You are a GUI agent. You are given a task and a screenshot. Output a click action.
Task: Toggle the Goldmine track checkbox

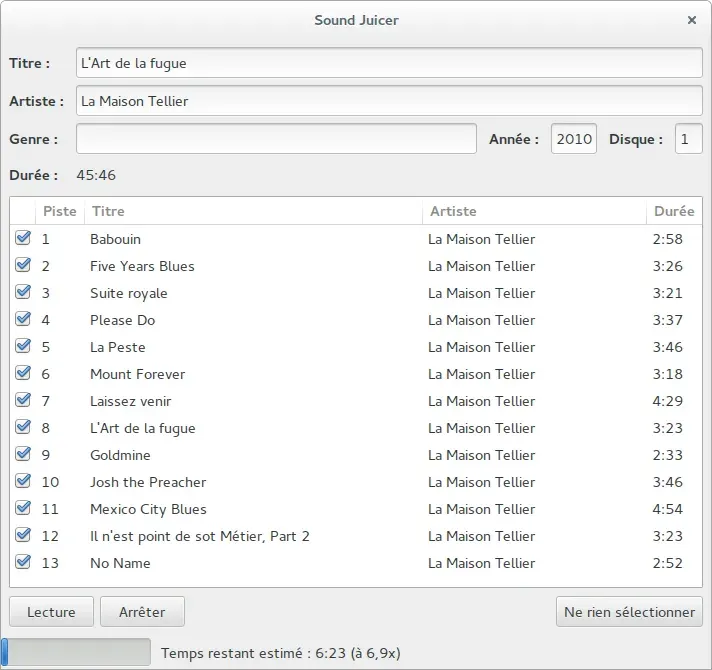tap(23, 454)
